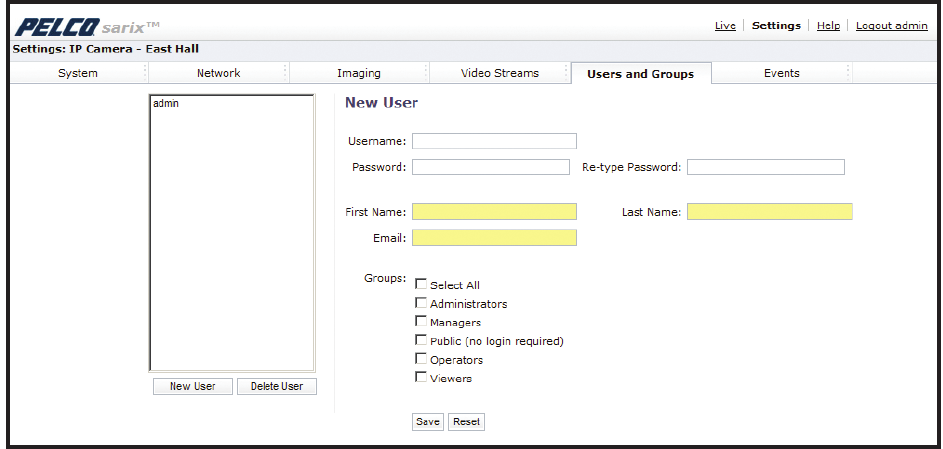This screenshot has width=943, height=449.
Task: Go to Video Streams tab
Action: pyautogui.click(x=499, y=73)
